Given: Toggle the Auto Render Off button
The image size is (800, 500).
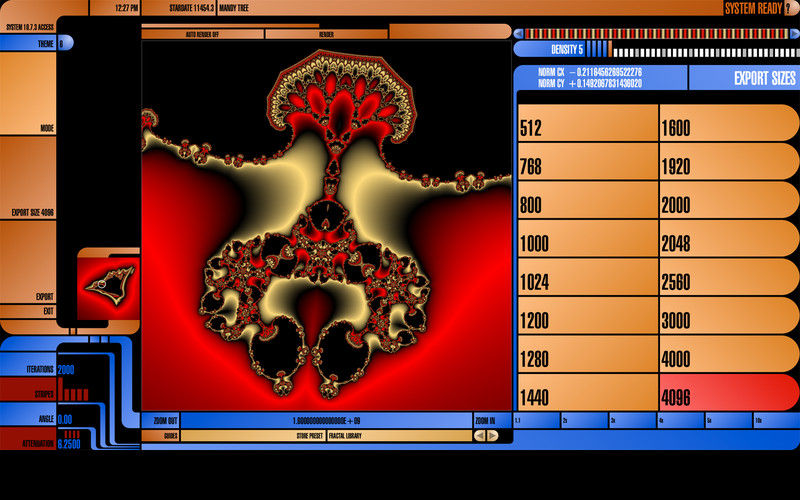Looking at the screenshot, I should 202,34.
